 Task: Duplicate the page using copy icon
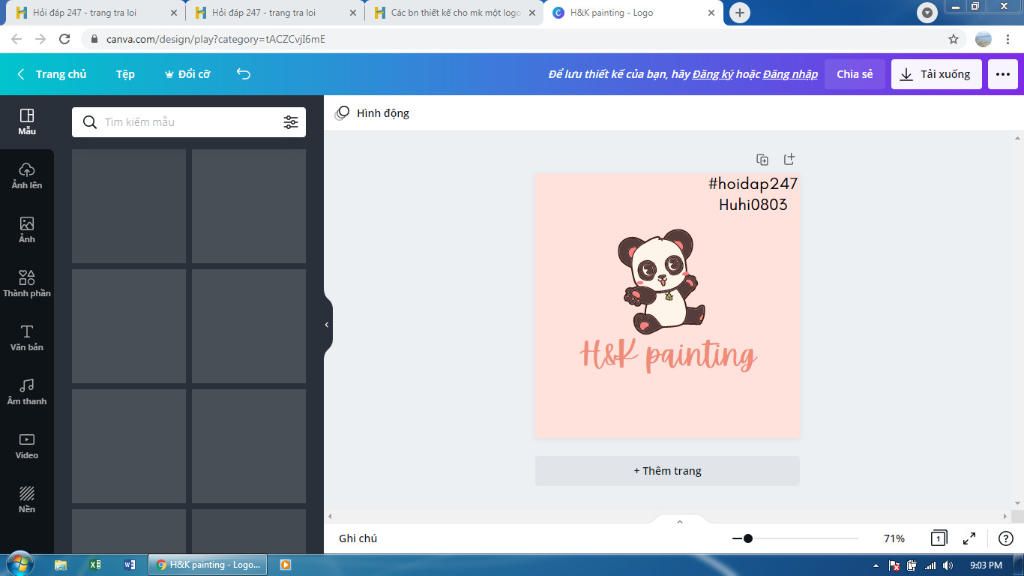click(x=762, y=159)
